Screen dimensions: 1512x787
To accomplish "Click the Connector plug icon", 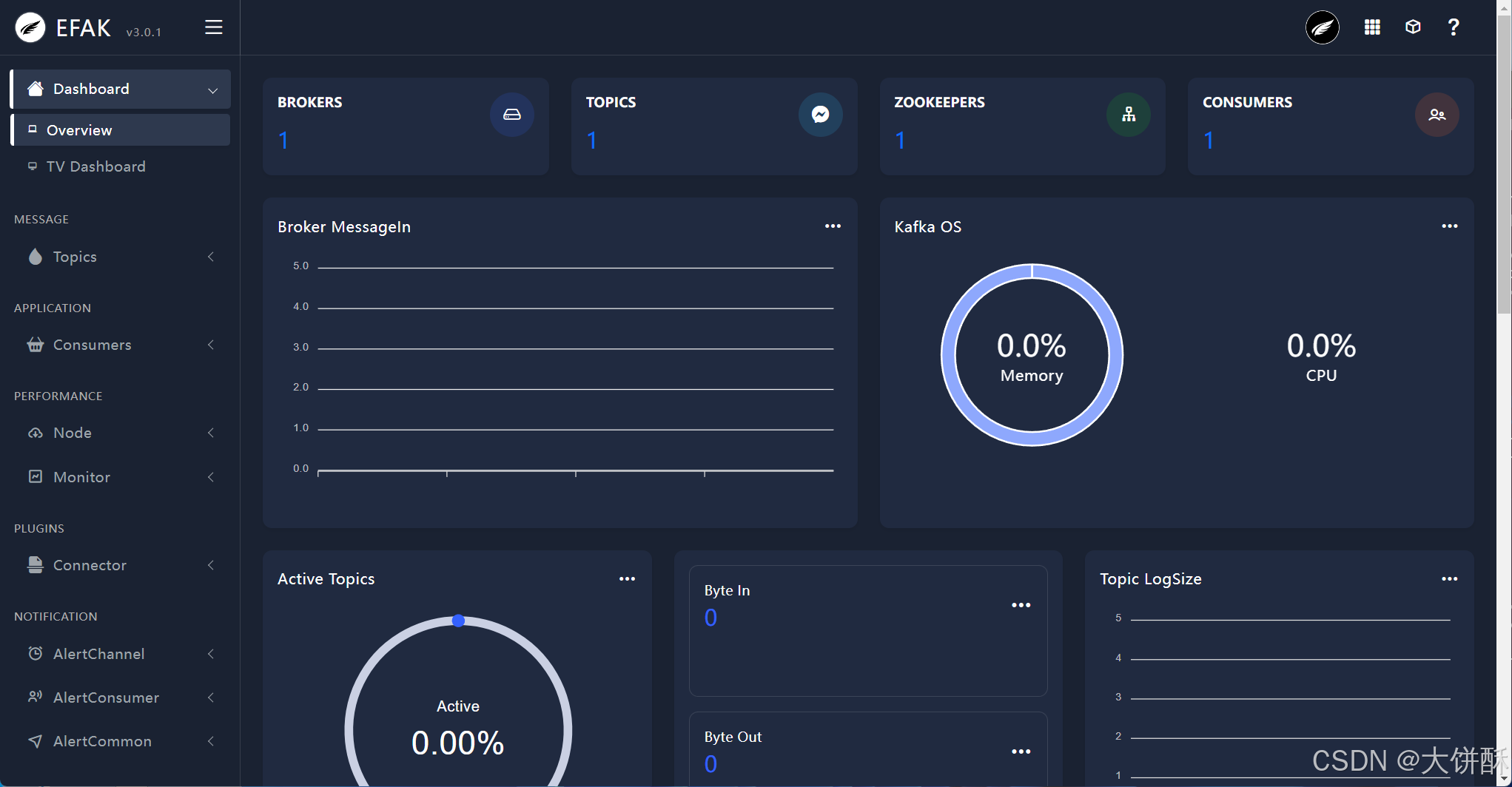I will coord(36,565).
